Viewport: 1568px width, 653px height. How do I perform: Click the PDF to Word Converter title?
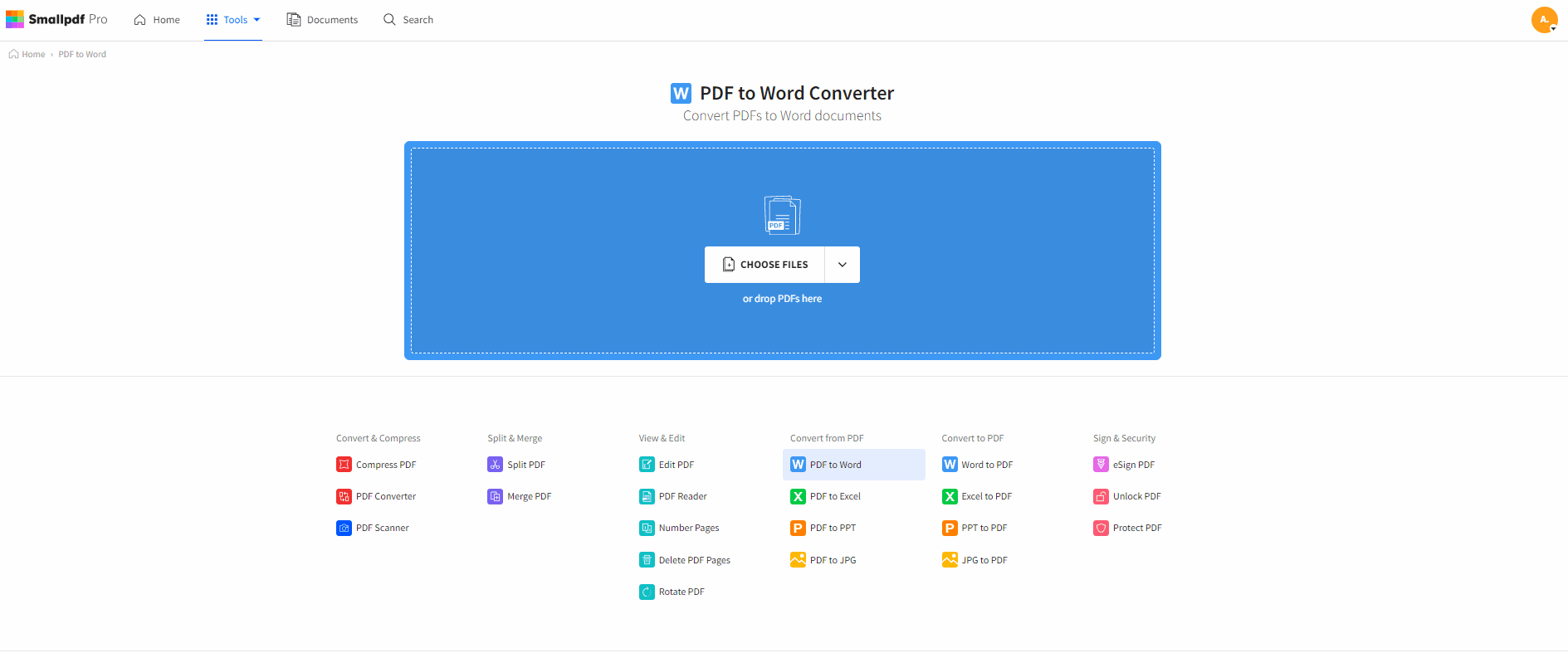[x=797, y=93]
